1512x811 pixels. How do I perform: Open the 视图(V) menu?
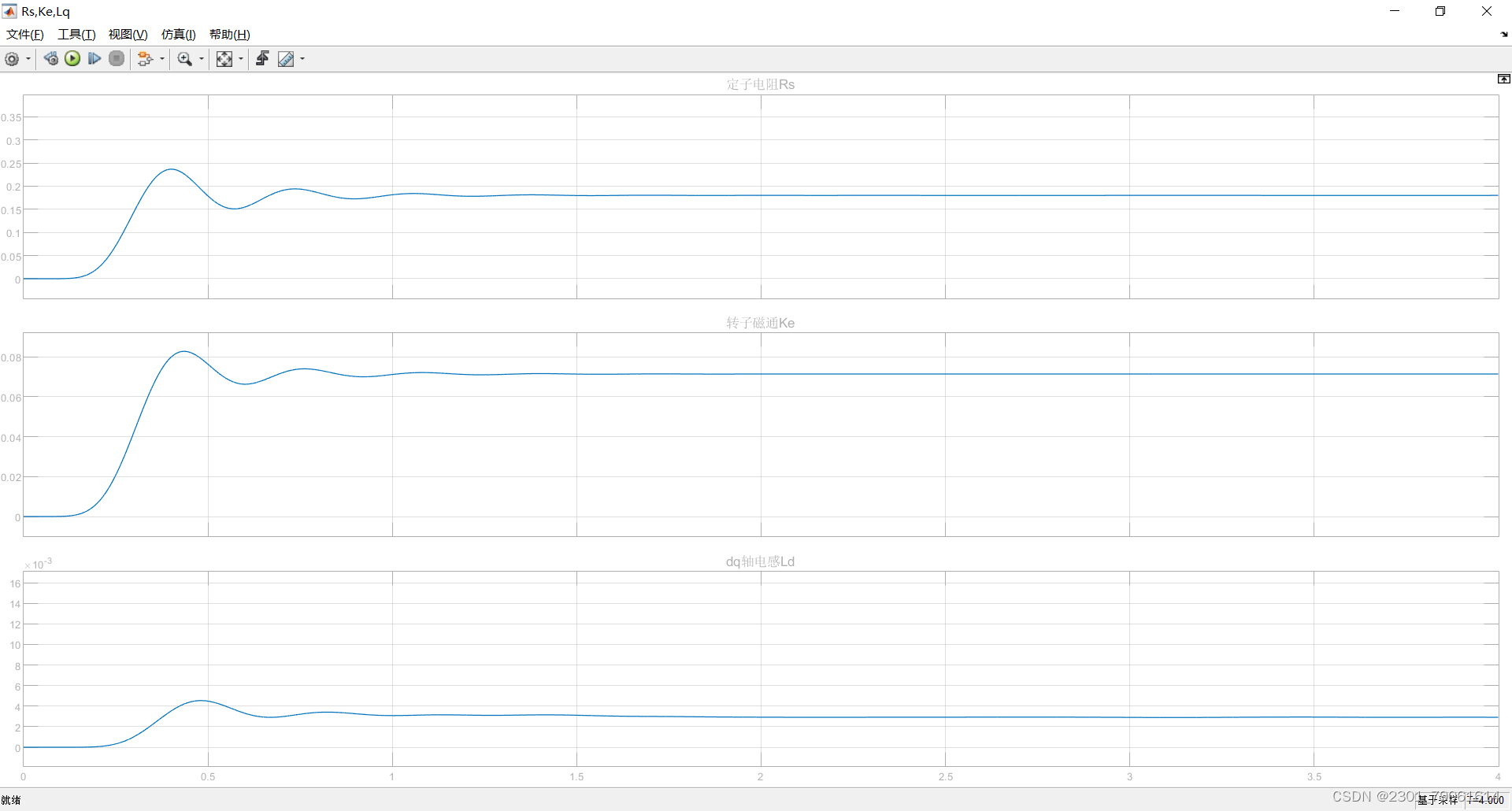[128, 35]
